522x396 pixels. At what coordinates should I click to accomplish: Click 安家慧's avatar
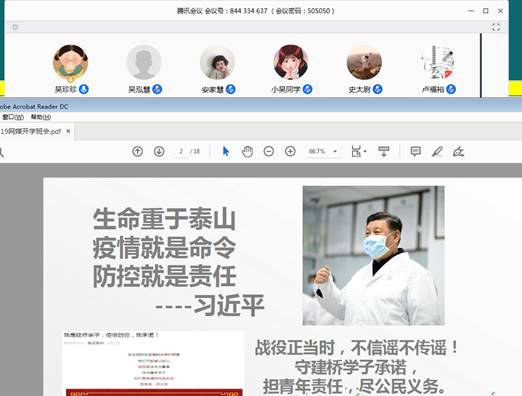point(217,62)
